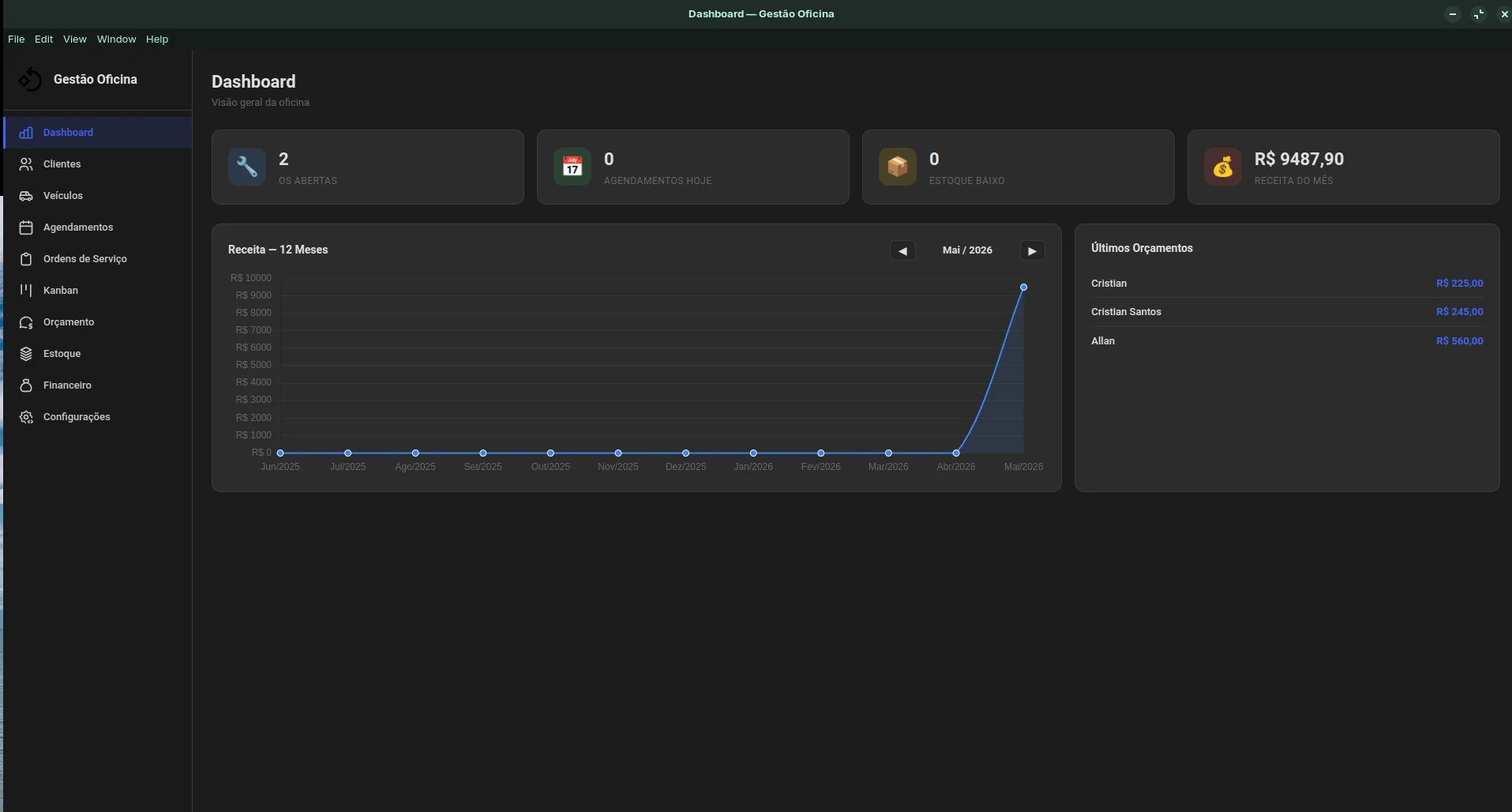The width and height of the screenshot is (1512, 812).
Task: Click the Gestão Oficina brand name
Action: [x=96, y=79]
